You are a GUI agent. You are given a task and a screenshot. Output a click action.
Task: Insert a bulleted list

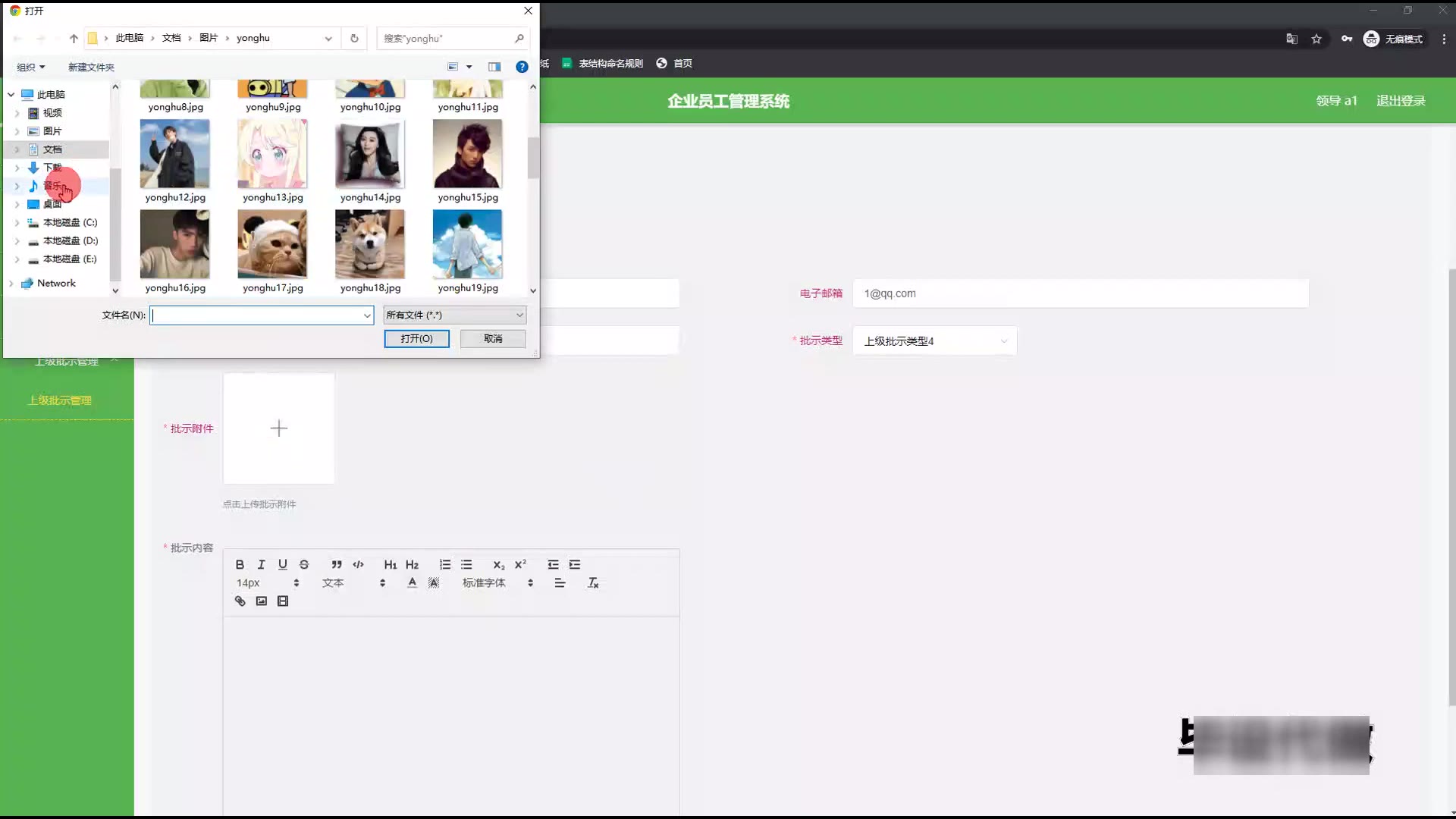pyautogui.click(x=466, y=564)
